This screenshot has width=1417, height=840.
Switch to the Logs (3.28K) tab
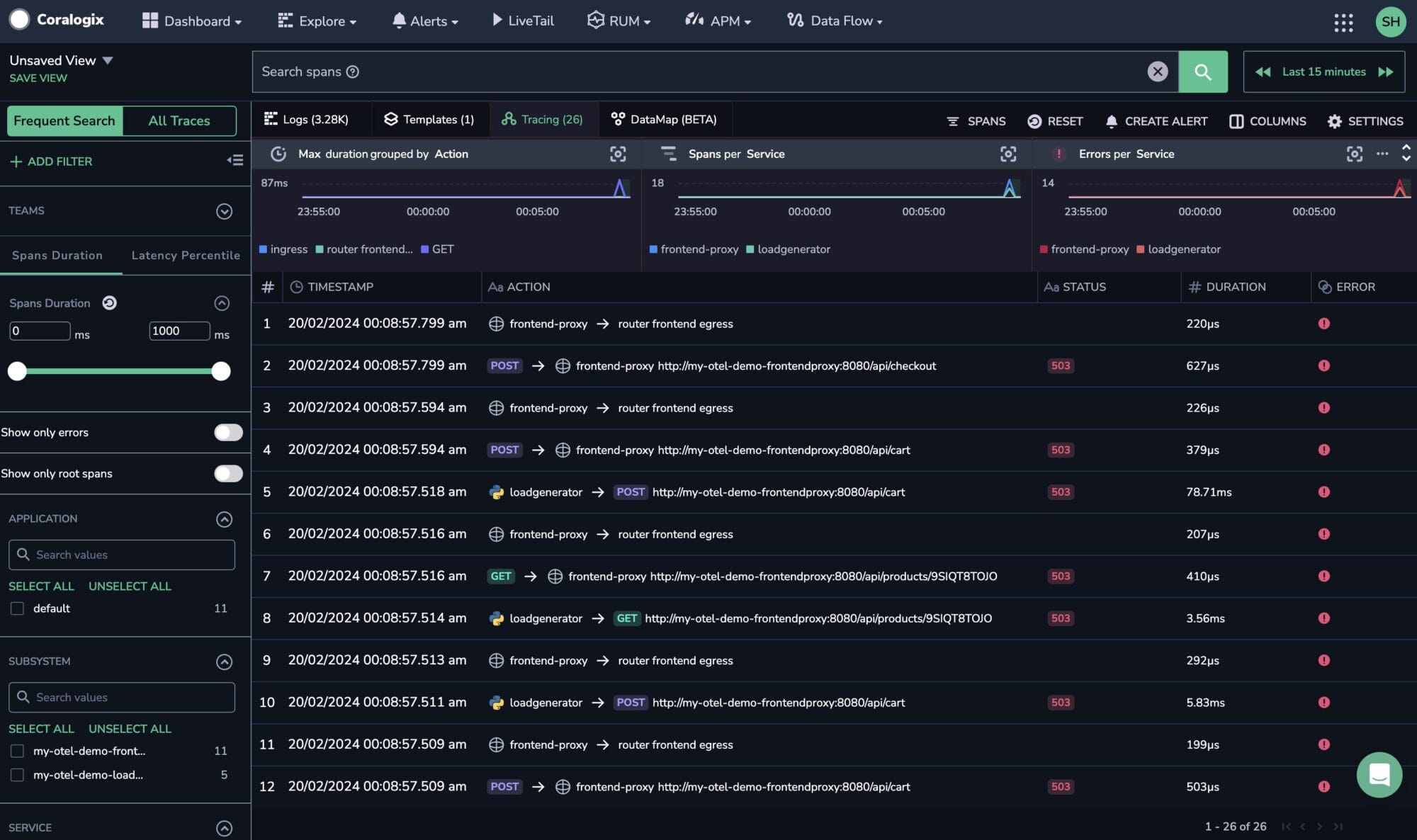[306, 120]
